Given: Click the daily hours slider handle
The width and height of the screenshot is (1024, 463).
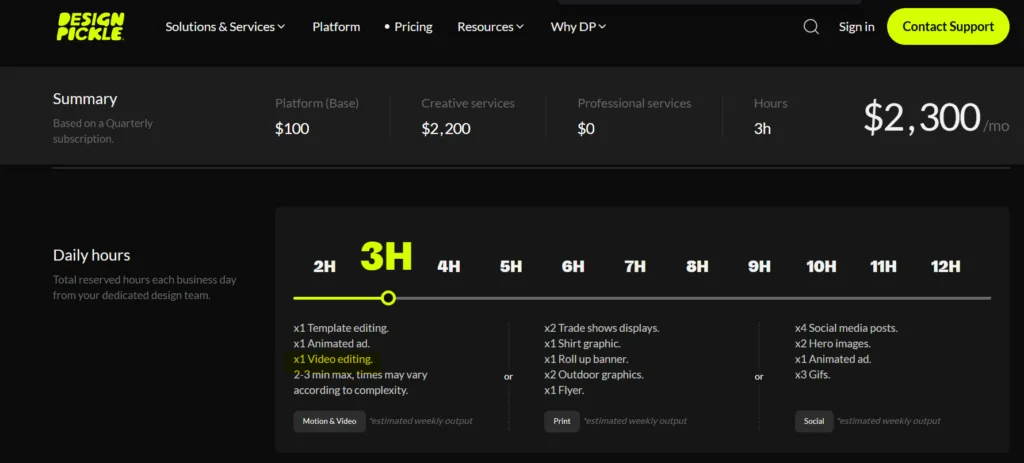Looking at the screenshot, I should click(389, 298).
